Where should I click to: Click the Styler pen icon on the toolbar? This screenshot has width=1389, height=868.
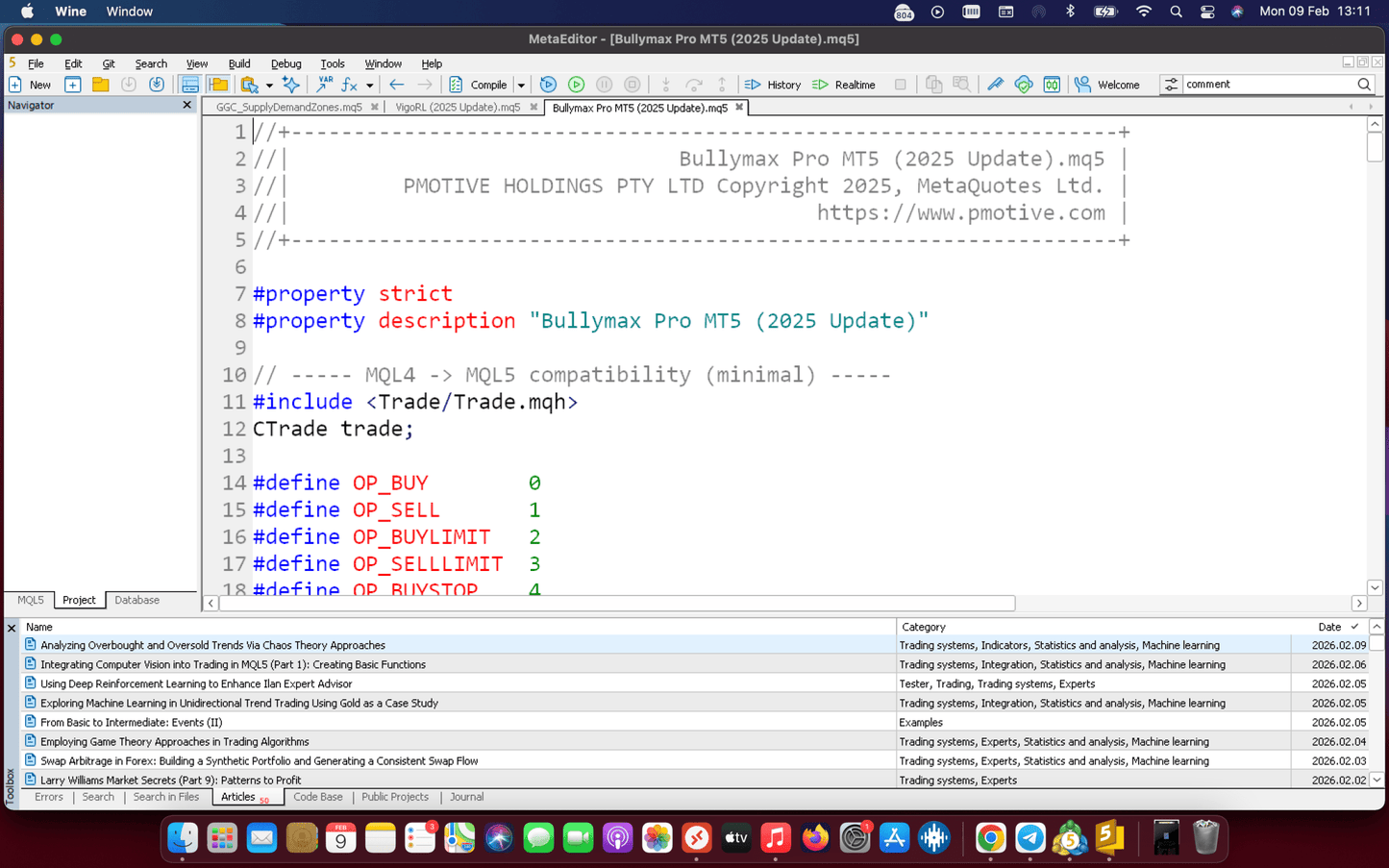(995, 85)
